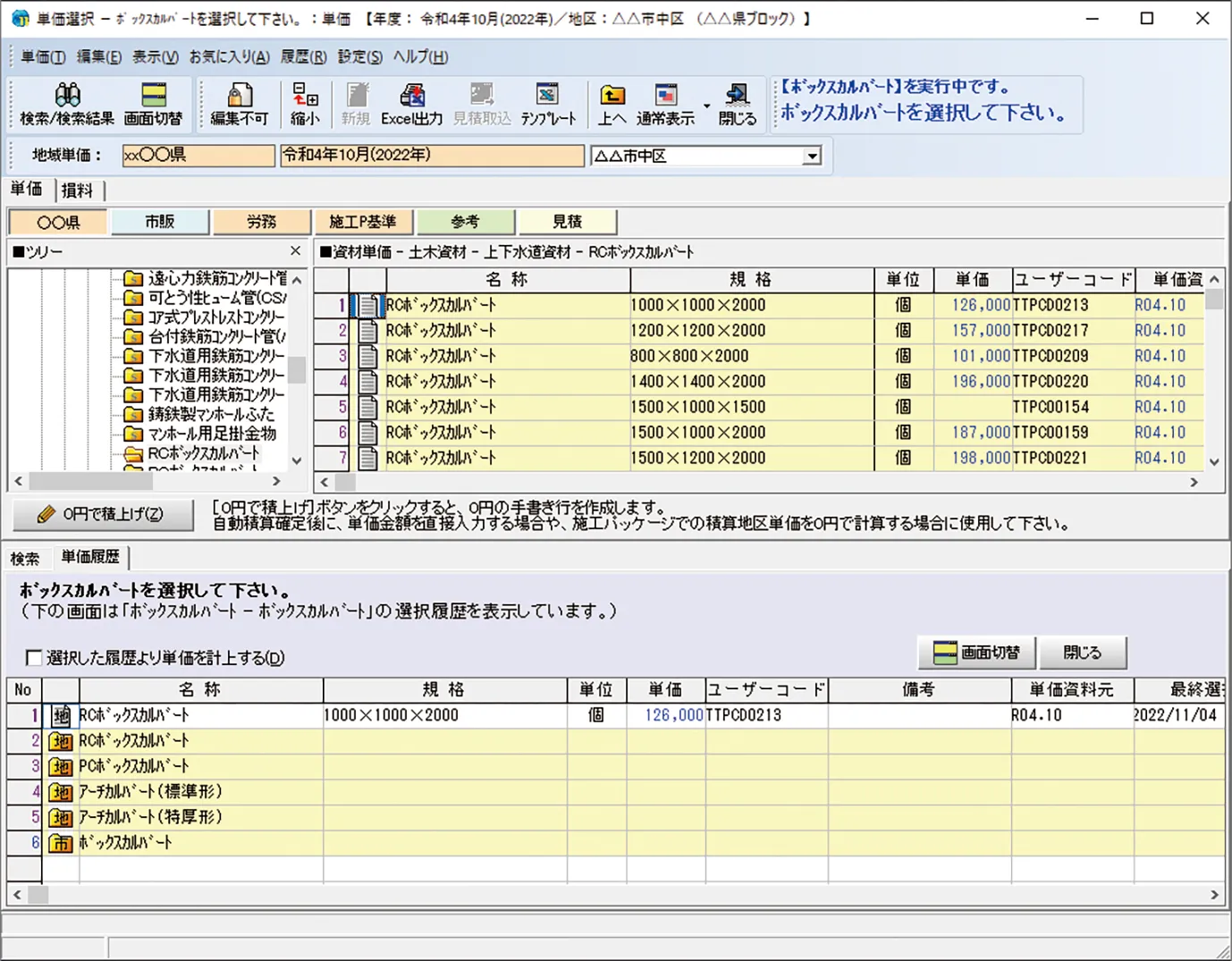This screenshot has width=1232, height=961.
Task: Go up with the 上へ icon
Action: pos(612,96)
